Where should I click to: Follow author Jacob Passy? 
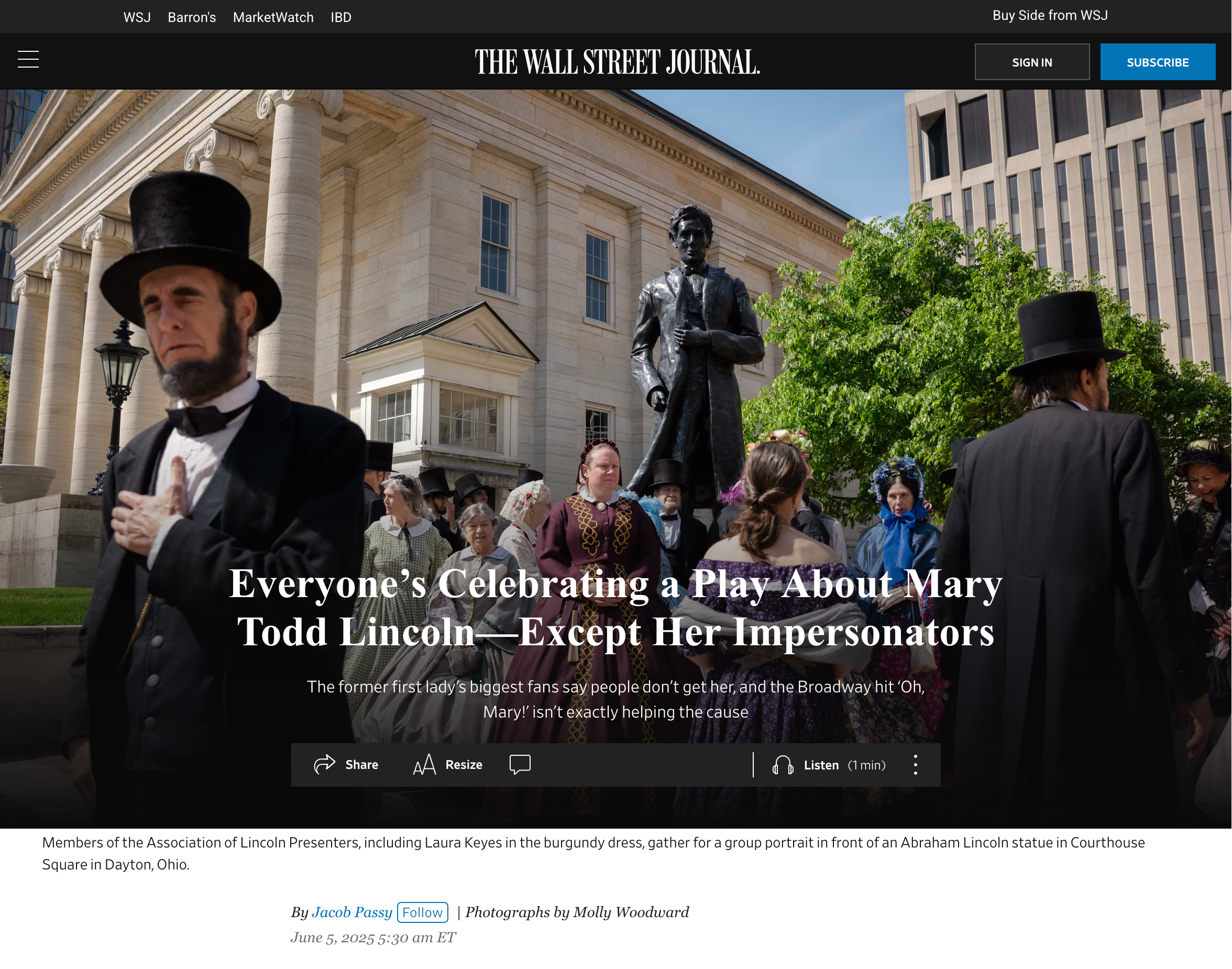[423, 912]
